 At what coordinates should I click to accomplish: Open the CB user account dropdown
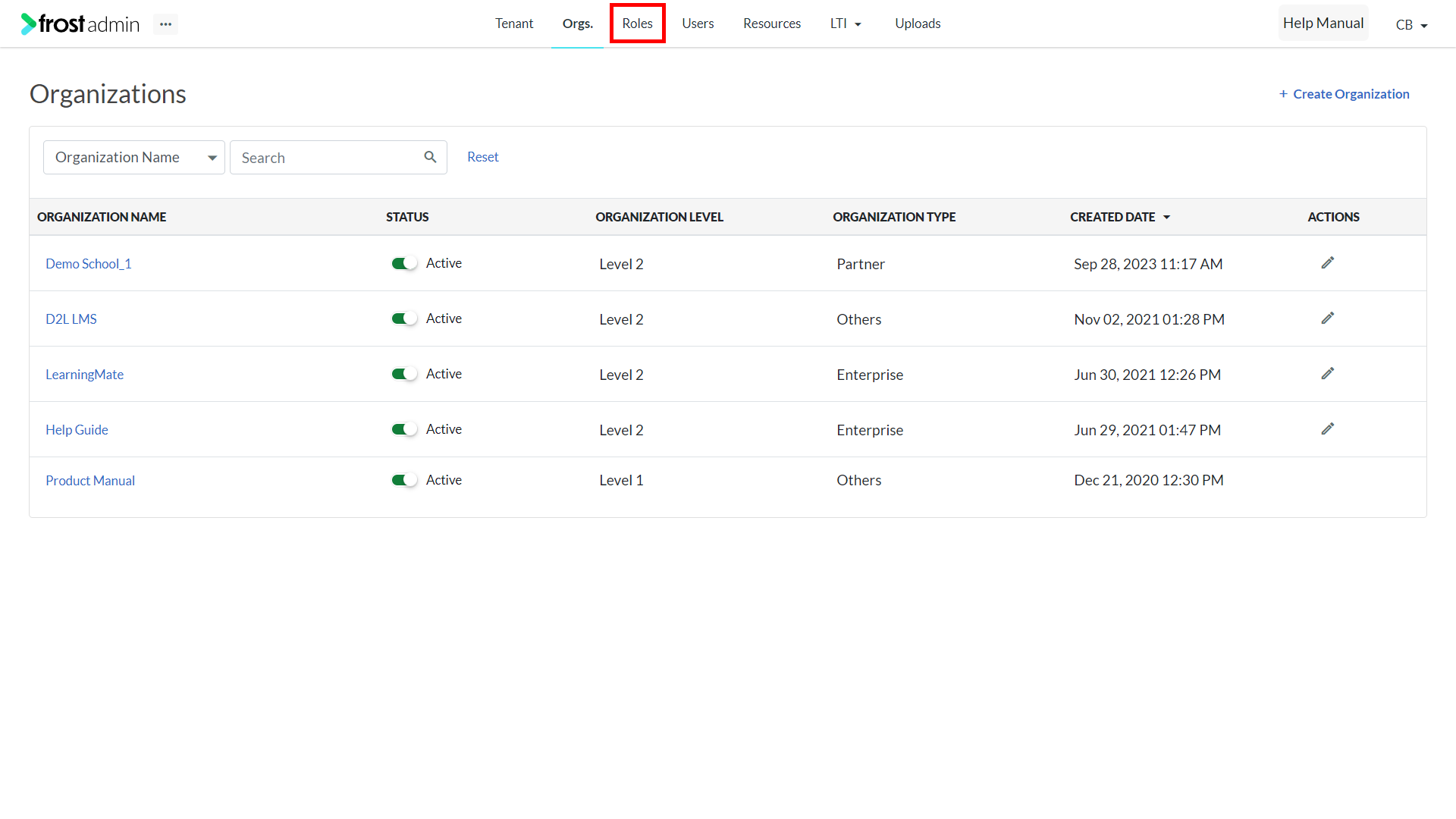(1411, 24)
